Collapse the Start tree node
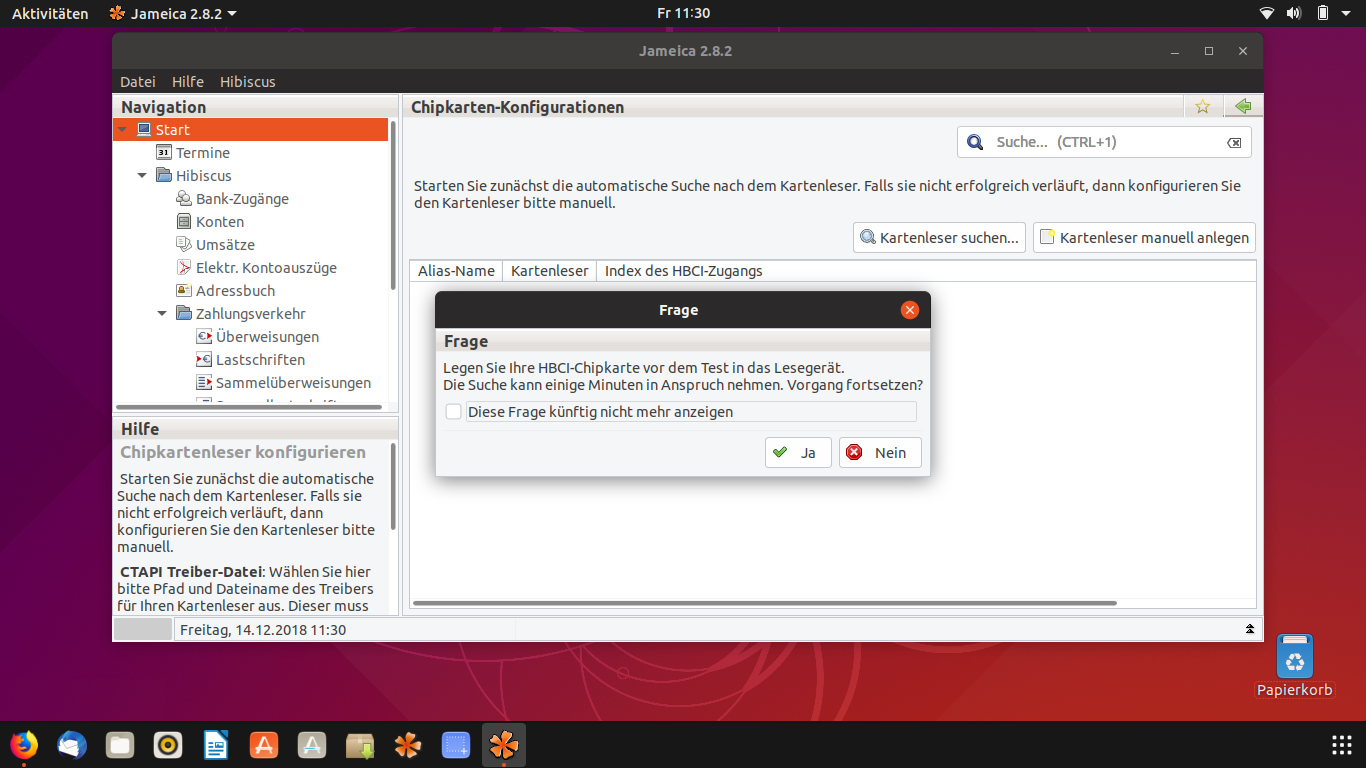Viewport: 1366px width, 768px height. click(x=122, y=130)
